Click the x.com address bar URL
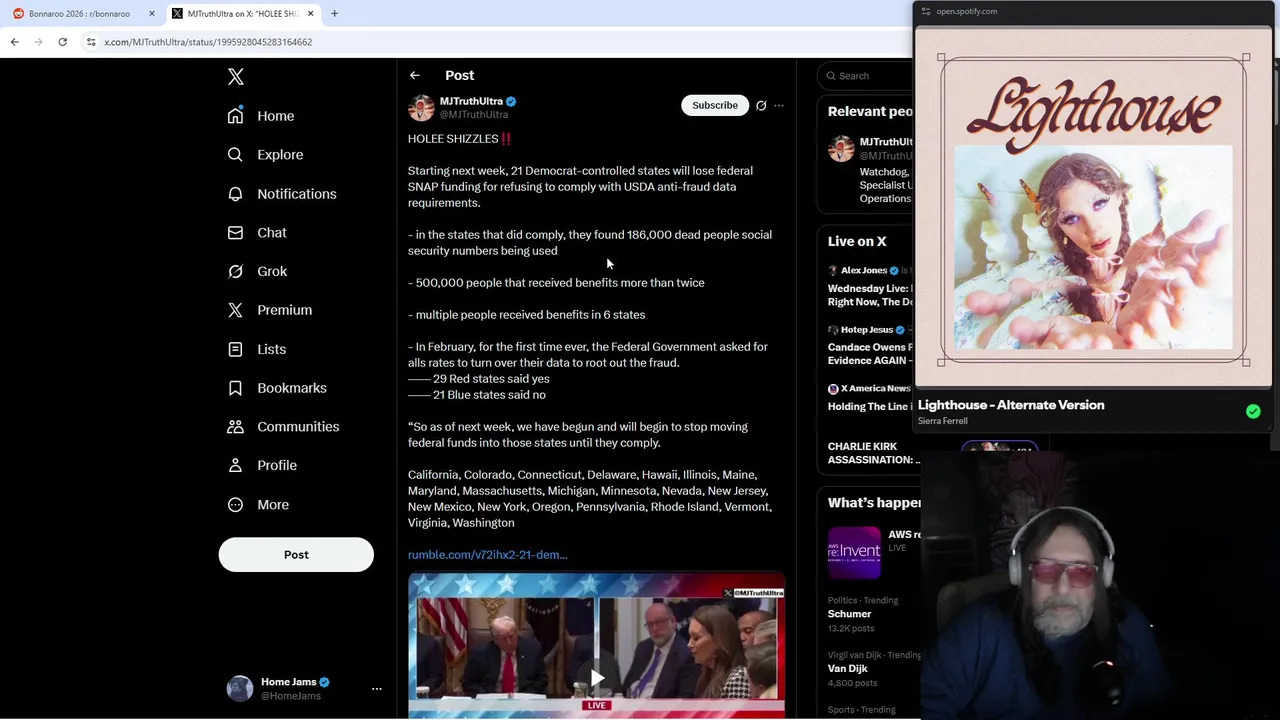 click(x=208, y=42)
